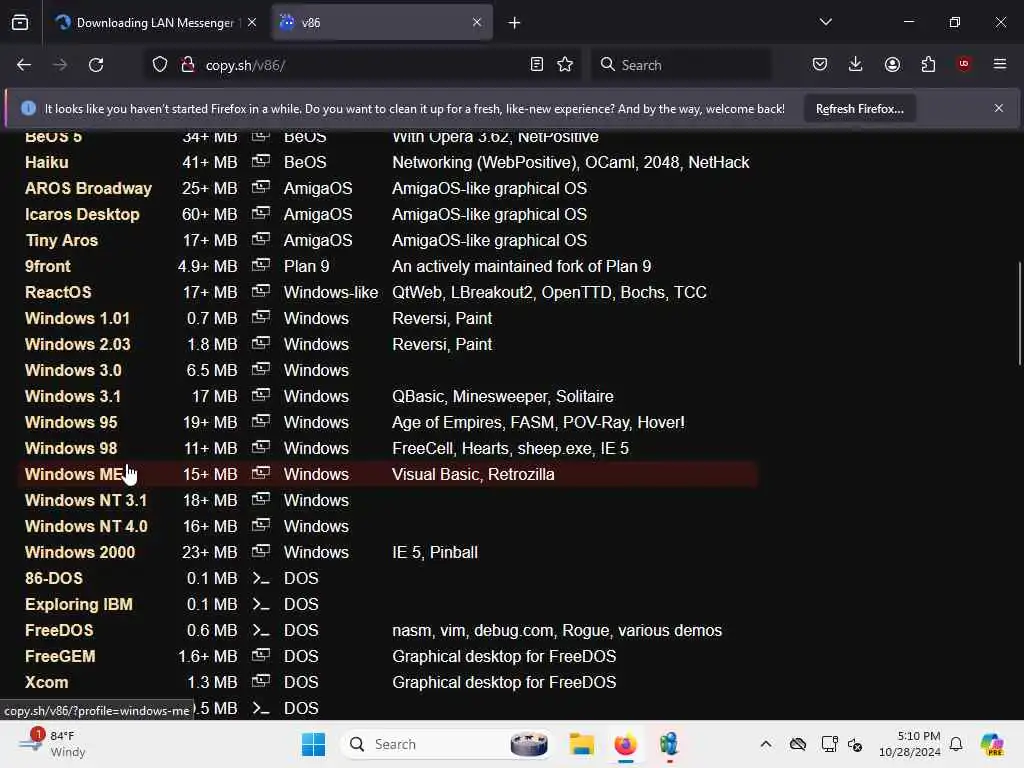Click the Refresh Firefox… button
The height and width of the screenshot is (768, 1024).
[859, 109]
